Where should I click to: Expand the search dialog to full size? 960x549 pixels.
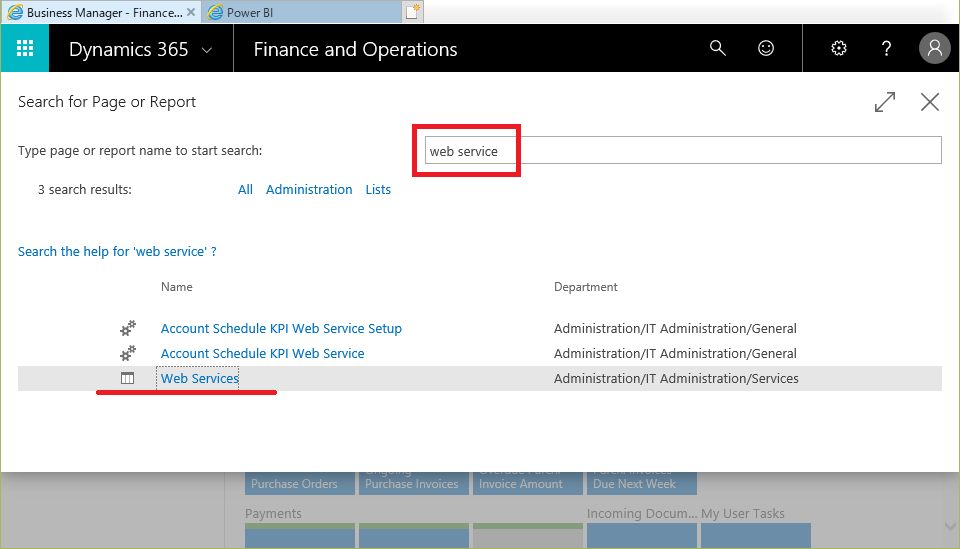click(x=885, y=102)
